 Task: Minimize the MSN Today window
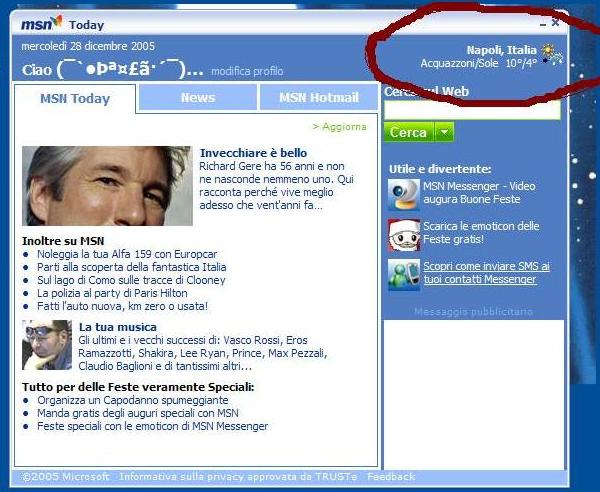[543, 24]
